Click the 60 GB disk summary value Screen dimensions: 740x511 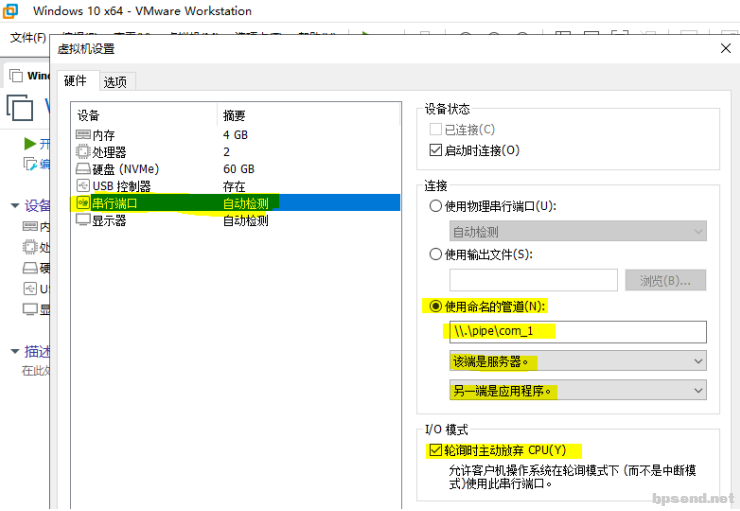pos(239,169)
